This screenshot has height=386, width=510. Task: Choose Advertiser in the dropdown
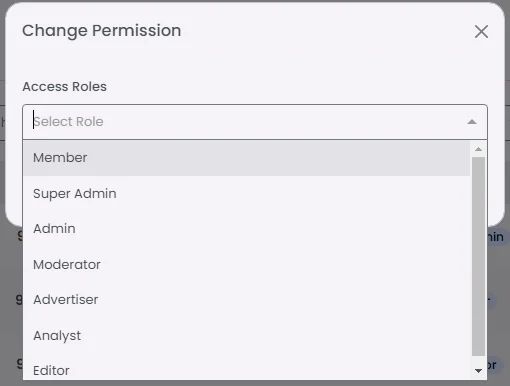tap(246, 300)
